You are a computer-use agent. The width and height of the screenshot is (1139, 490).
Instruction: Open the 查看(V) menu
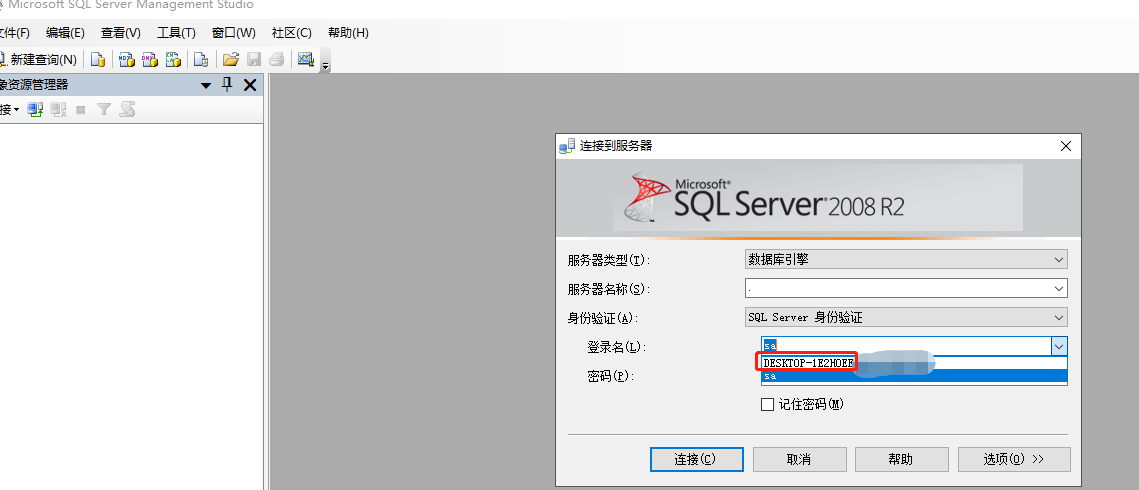coord(121,33)
